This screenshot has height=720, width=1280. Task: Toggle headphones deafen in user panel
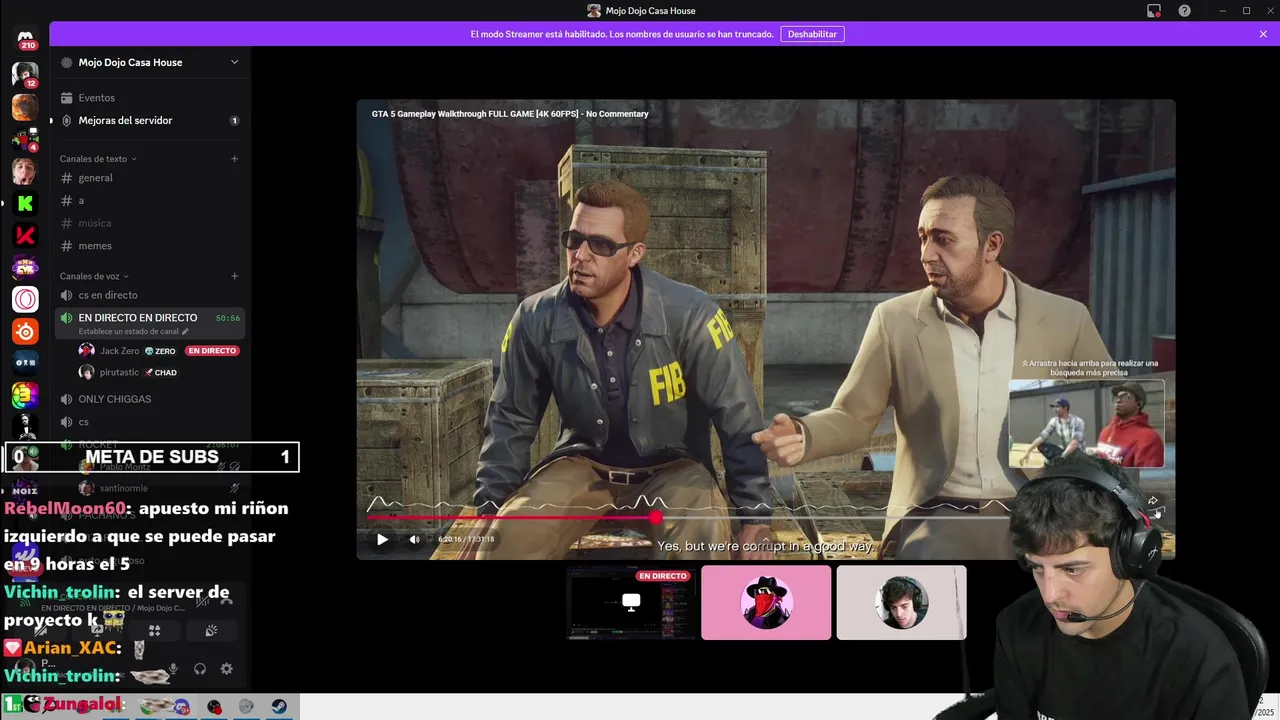200,669
